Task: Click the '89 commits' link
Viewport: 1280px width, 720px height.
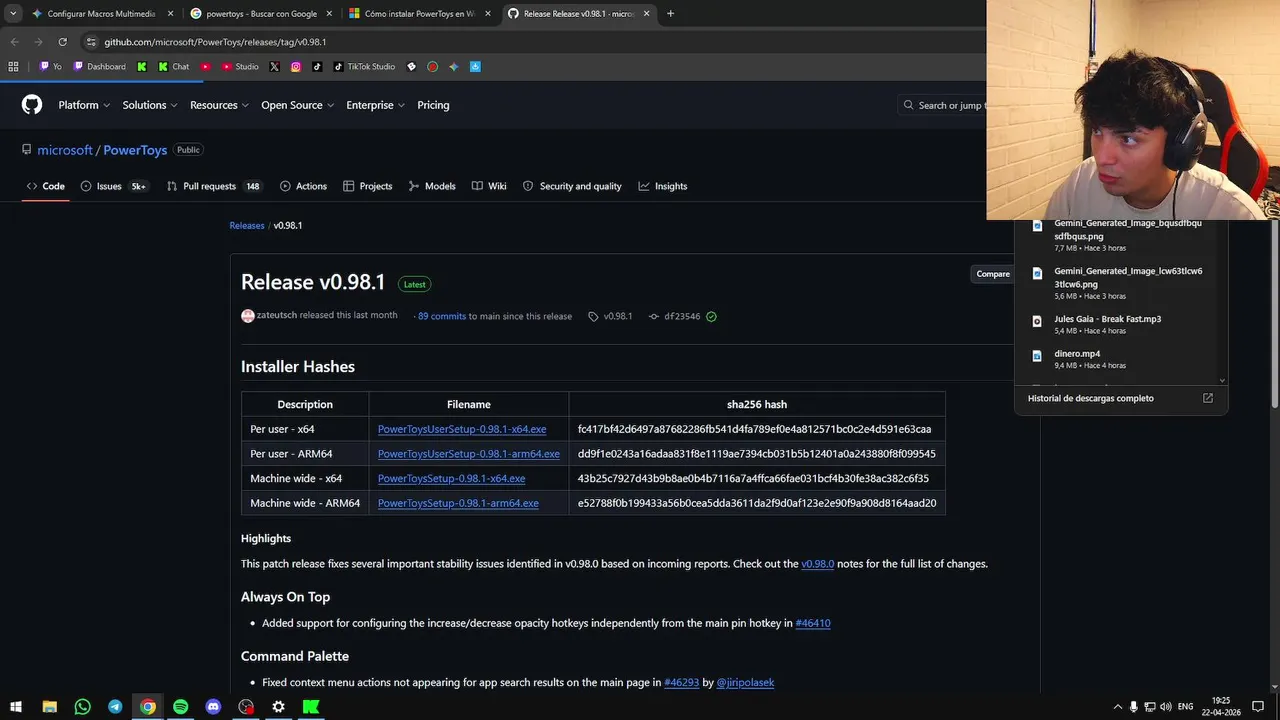Action: [442, 316]
